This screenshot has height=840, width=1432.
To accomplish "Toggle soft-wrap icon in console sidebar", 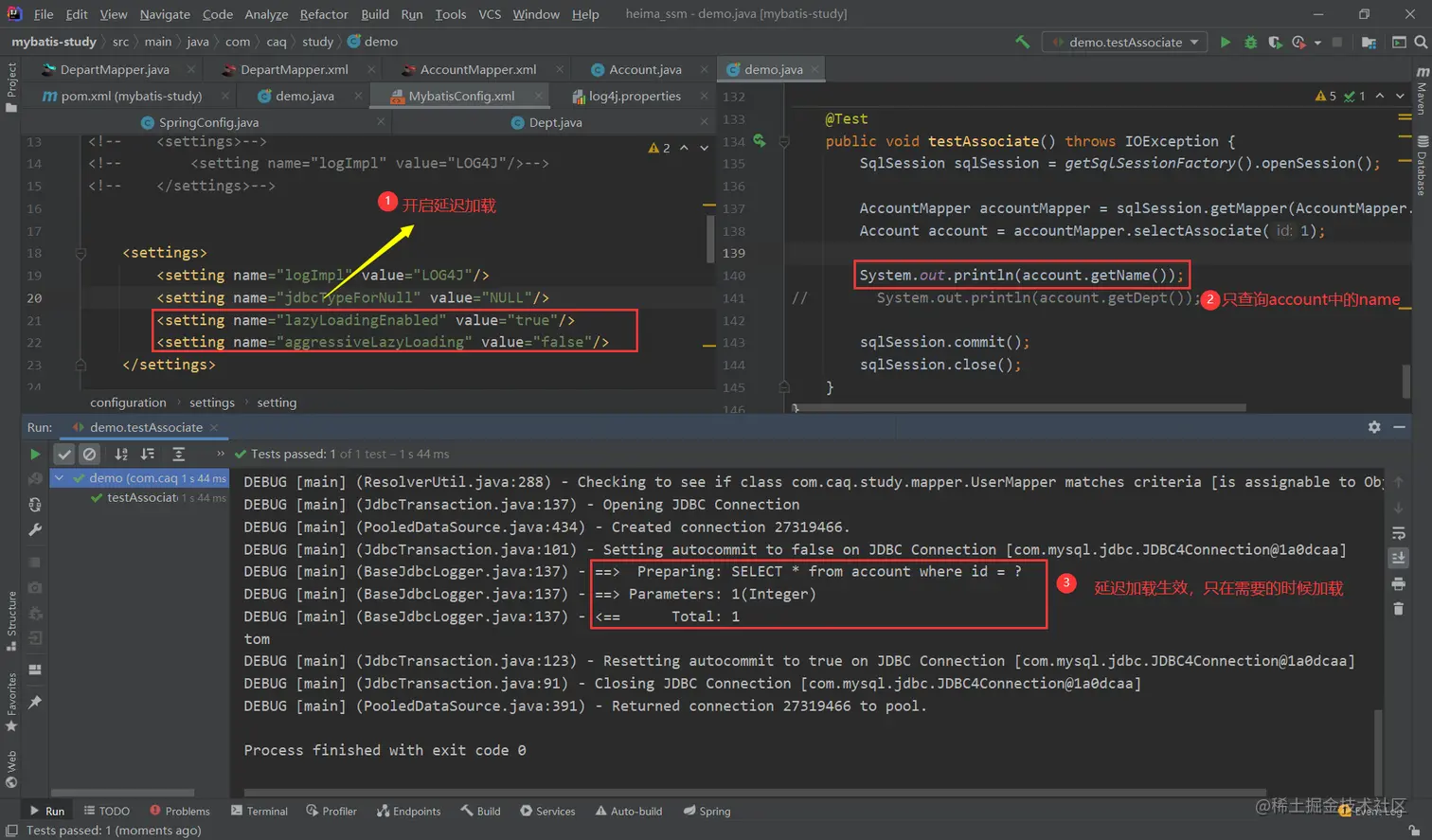I will point(1399,533).
